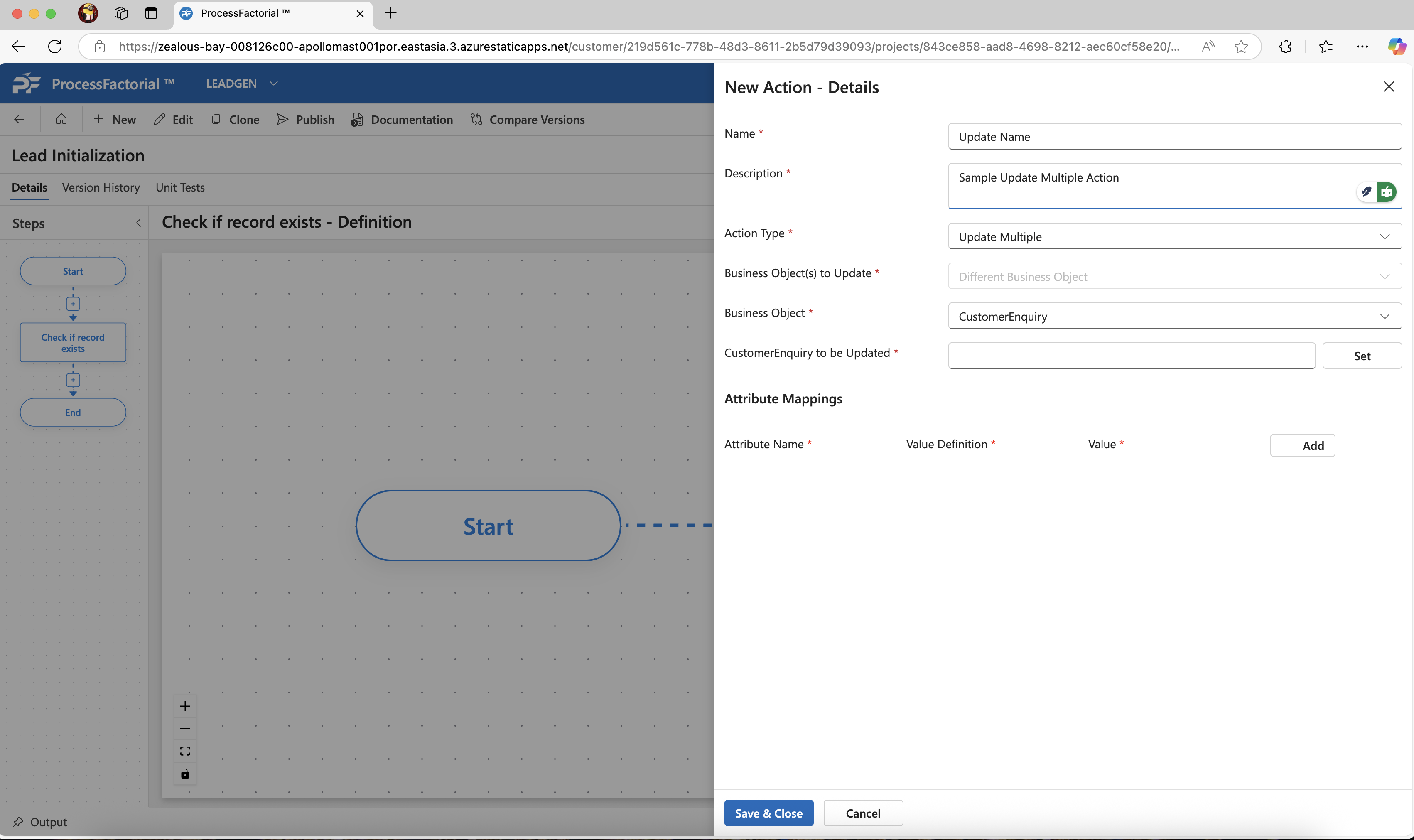This screenshot has width=1414, height=840.
Task: Click the Set button
Action: click(x=1361, y=356)
